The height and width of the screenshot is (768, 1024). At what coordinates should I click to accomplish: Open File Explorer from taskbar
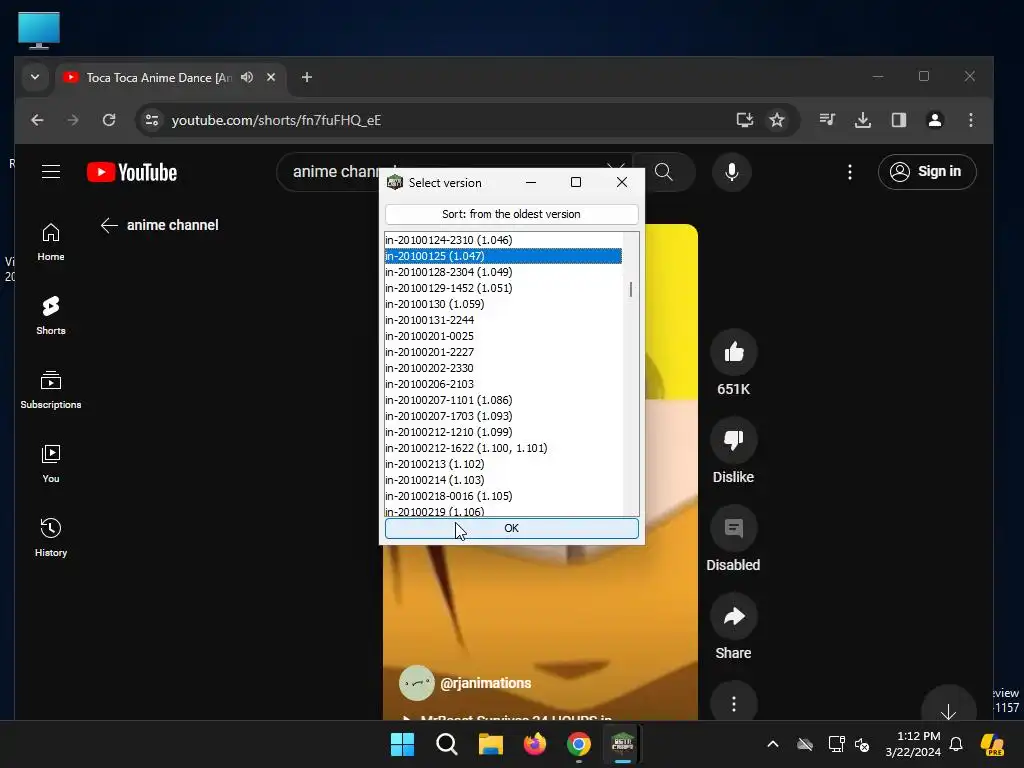click(x=490, y=744)
